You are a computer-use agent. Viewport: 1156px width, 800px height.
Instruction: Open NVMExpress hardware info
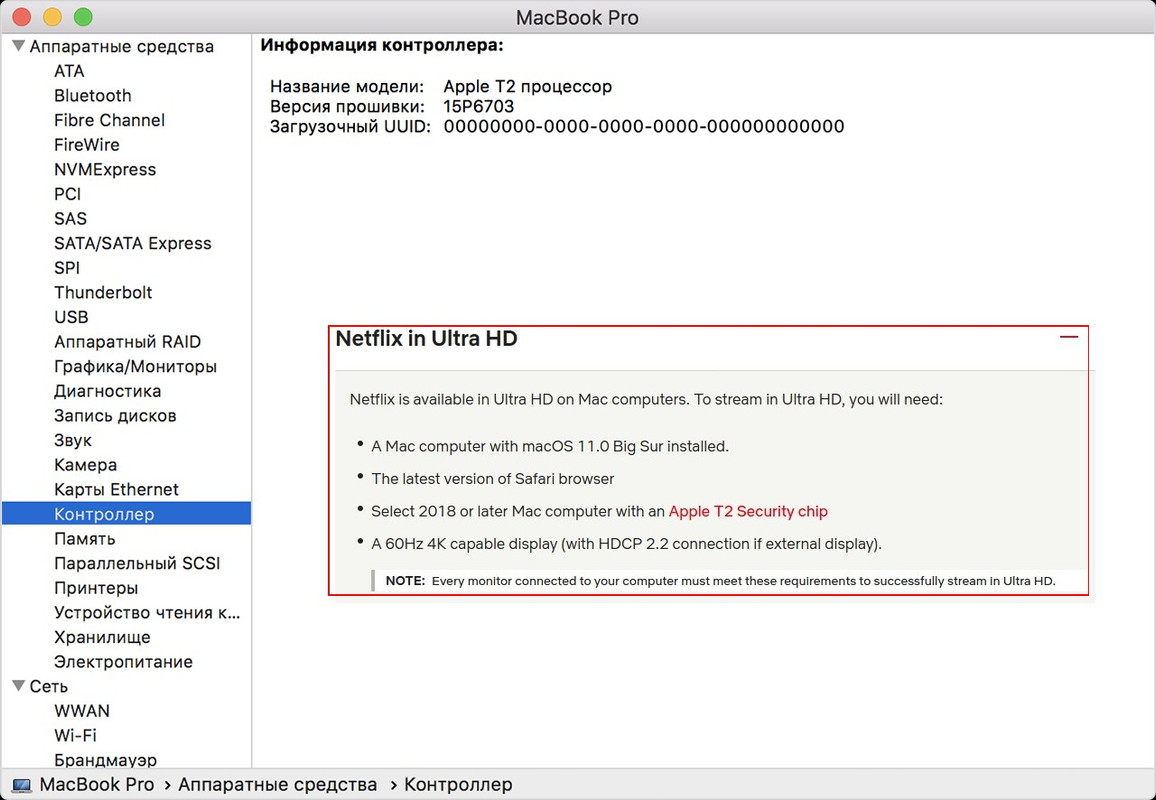105,170
